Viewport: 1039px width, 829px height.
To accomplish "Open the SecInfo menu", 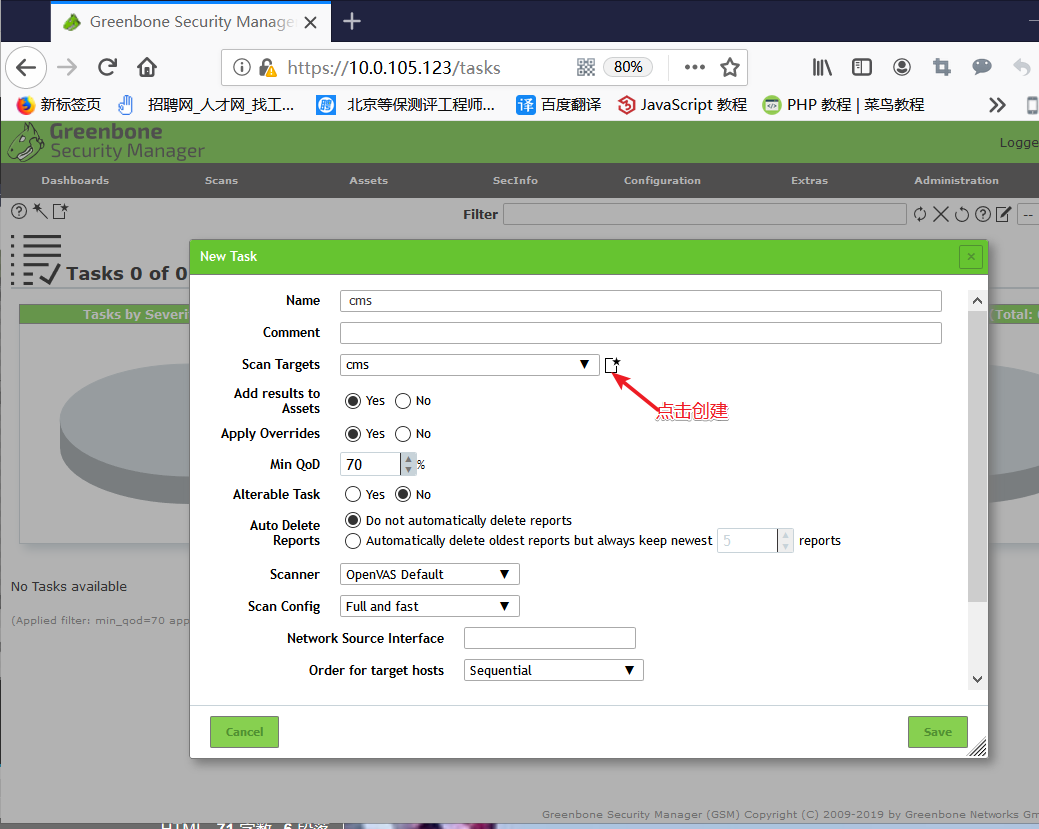I will [515, 180].
